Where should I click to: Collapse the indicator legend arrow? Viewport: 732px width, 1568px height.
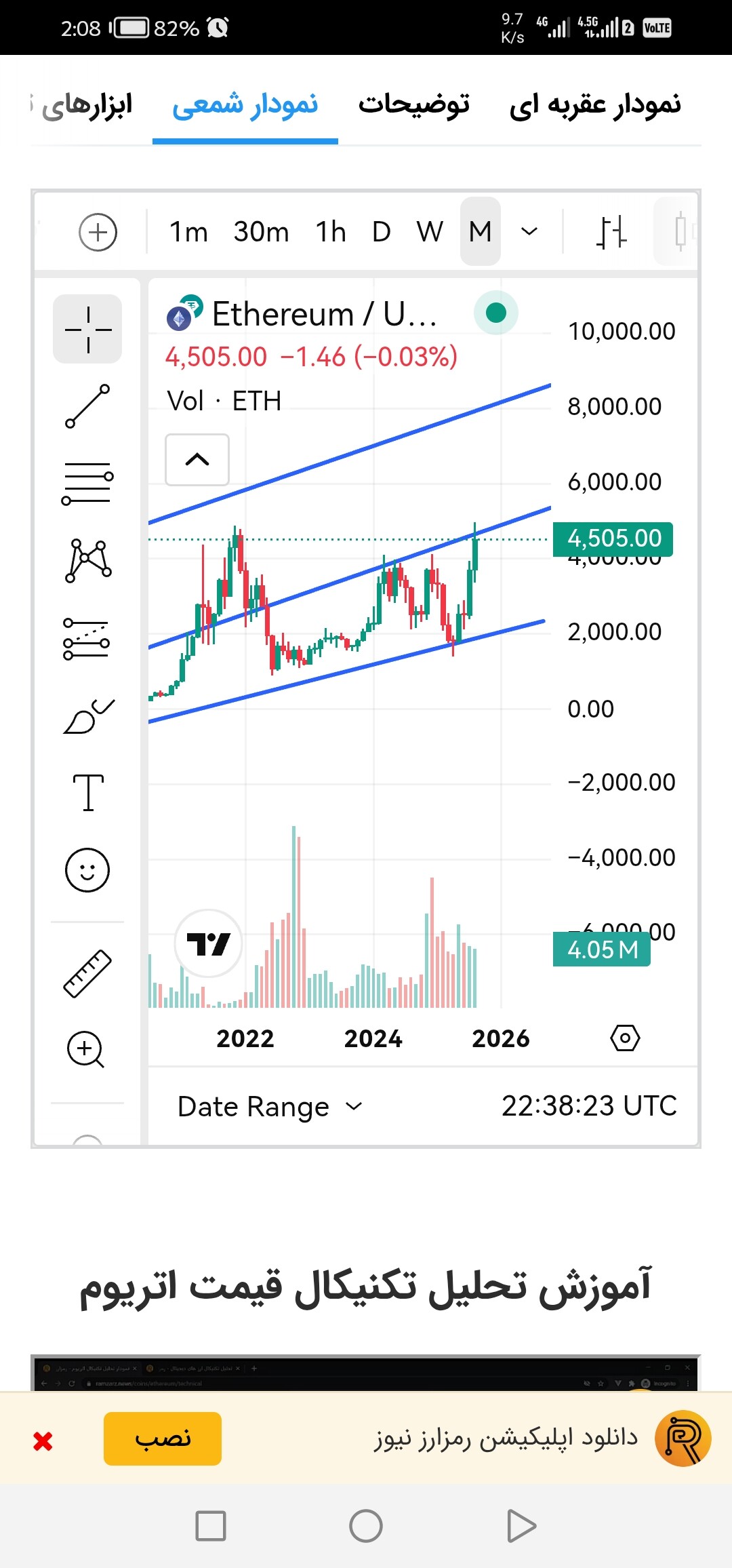coord(197,460)
